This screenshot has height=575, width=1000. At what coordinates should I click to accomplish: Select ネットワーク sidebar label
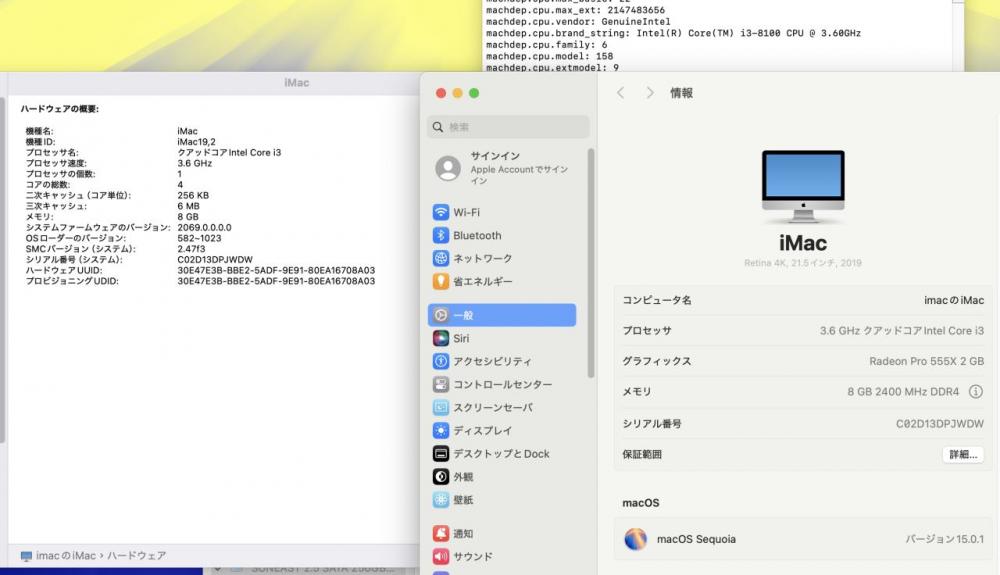click(x=483, y=258)
